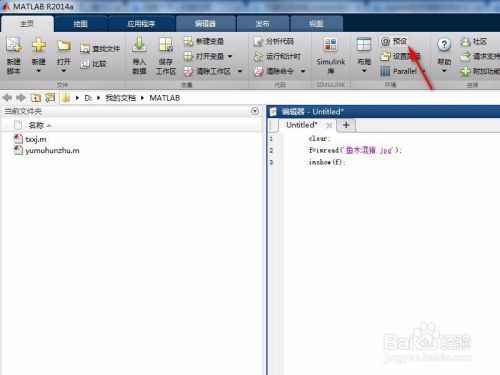Click Compare (比较) in file section

[94, 63]
